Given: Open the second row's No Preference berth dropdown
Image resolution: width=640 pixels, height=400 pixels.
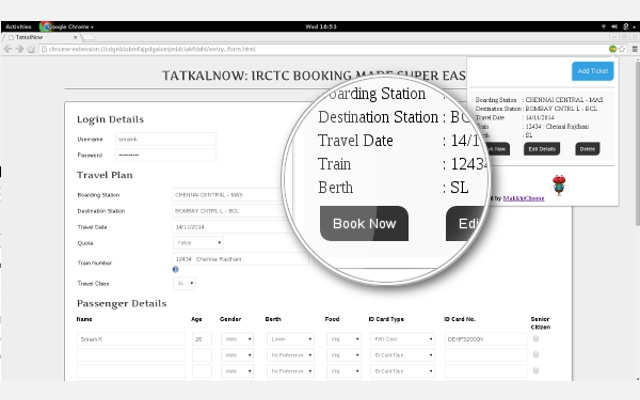Looking at the screenshot, I should (x=291, y=355).
